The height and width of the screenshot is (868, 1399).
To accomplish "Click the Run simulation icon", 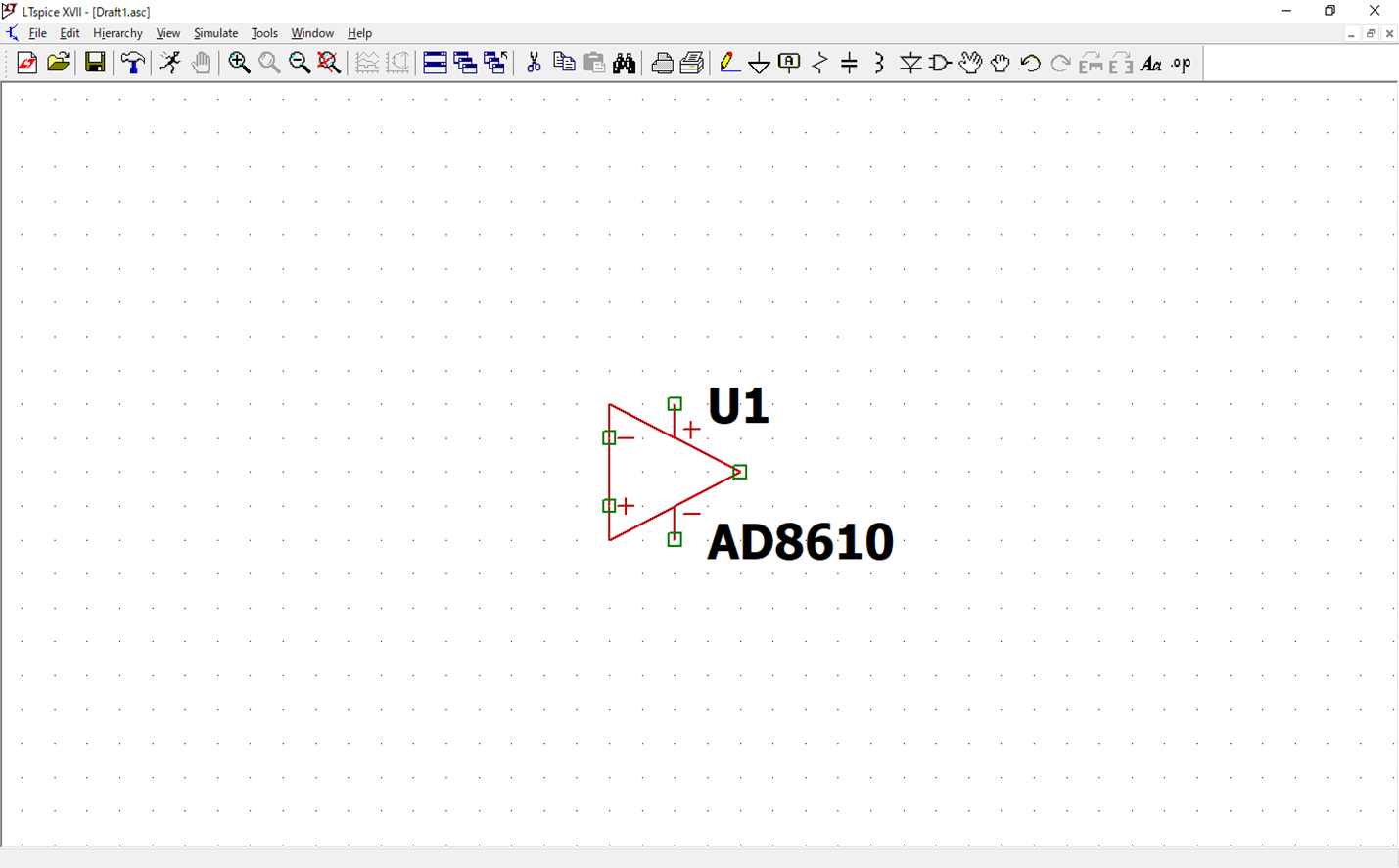I will 170,64.
